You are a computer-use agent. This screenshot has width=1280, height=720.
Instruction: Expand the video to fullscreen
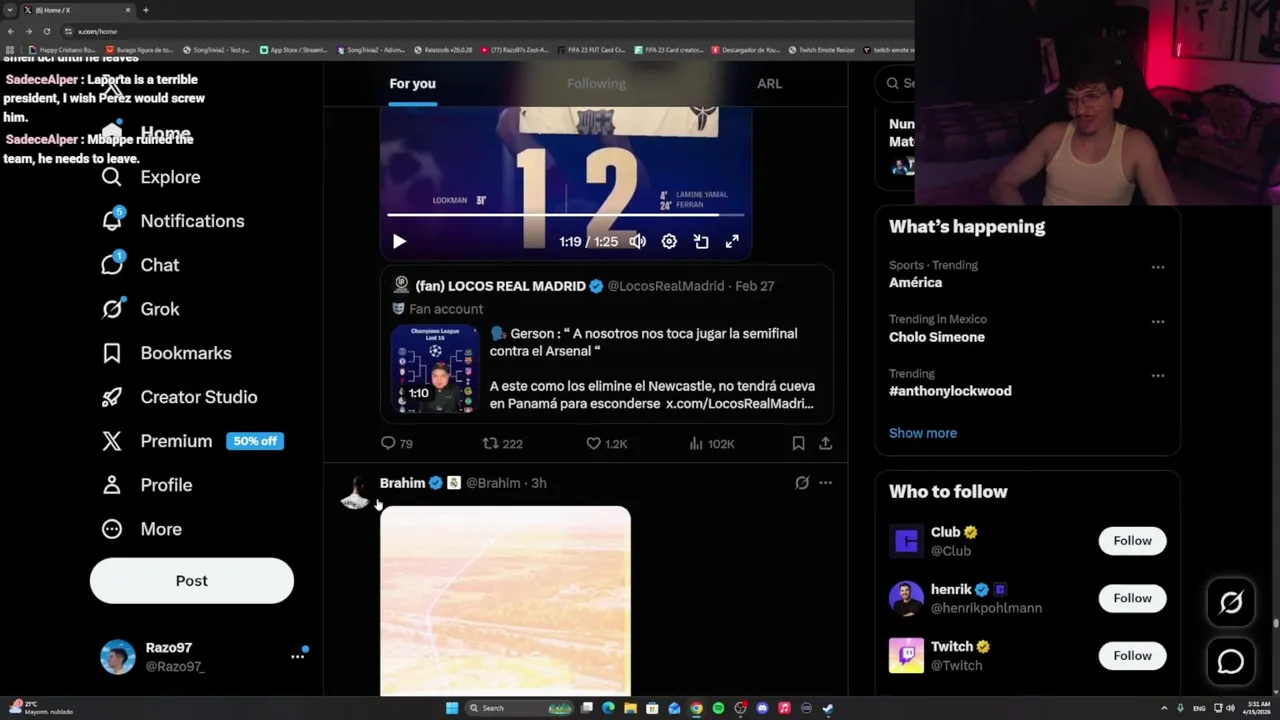[x=732, y=241]
